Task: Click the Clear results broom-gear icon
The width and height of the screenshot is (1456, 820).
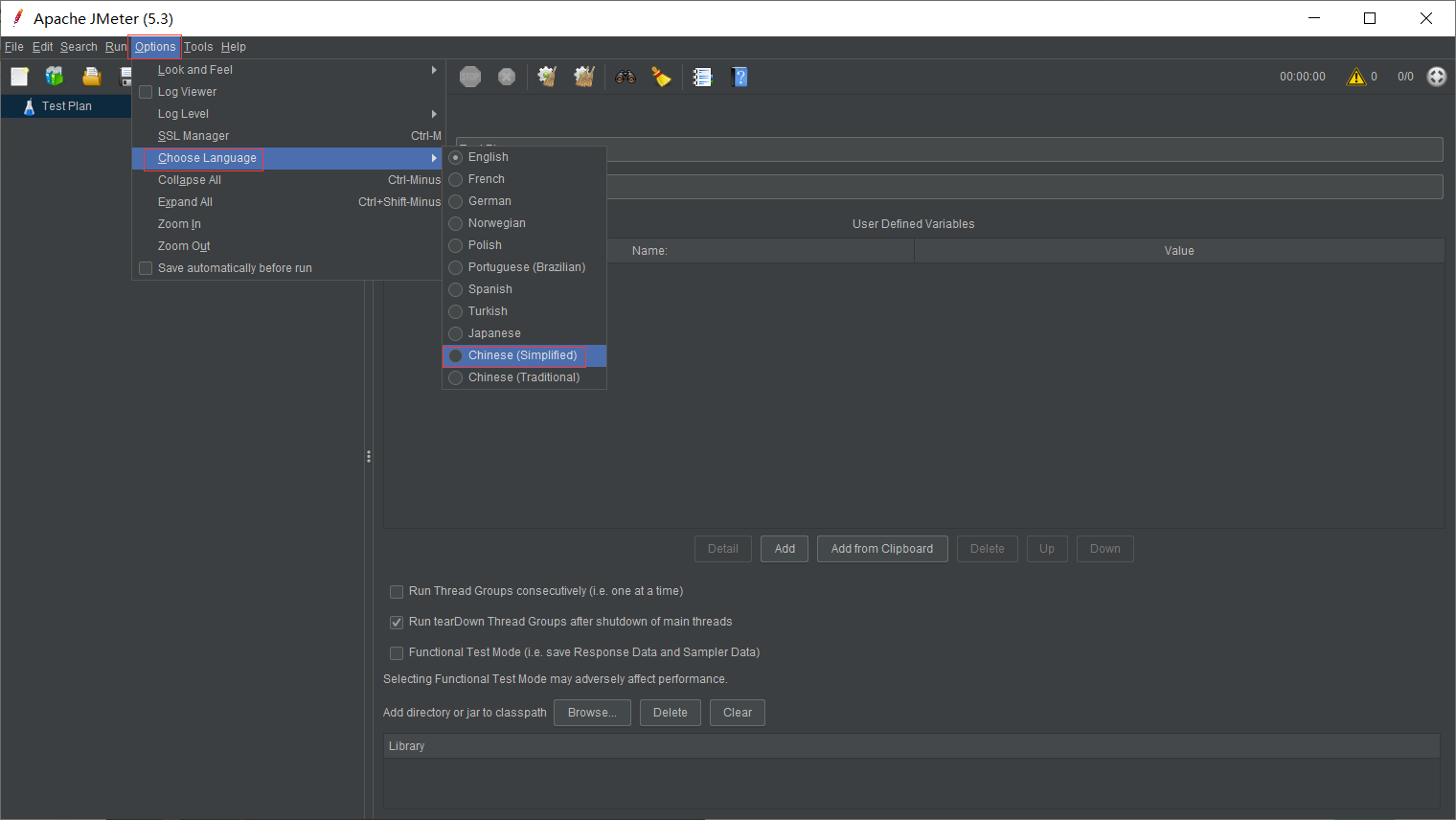Action: (x=547, y=77)
